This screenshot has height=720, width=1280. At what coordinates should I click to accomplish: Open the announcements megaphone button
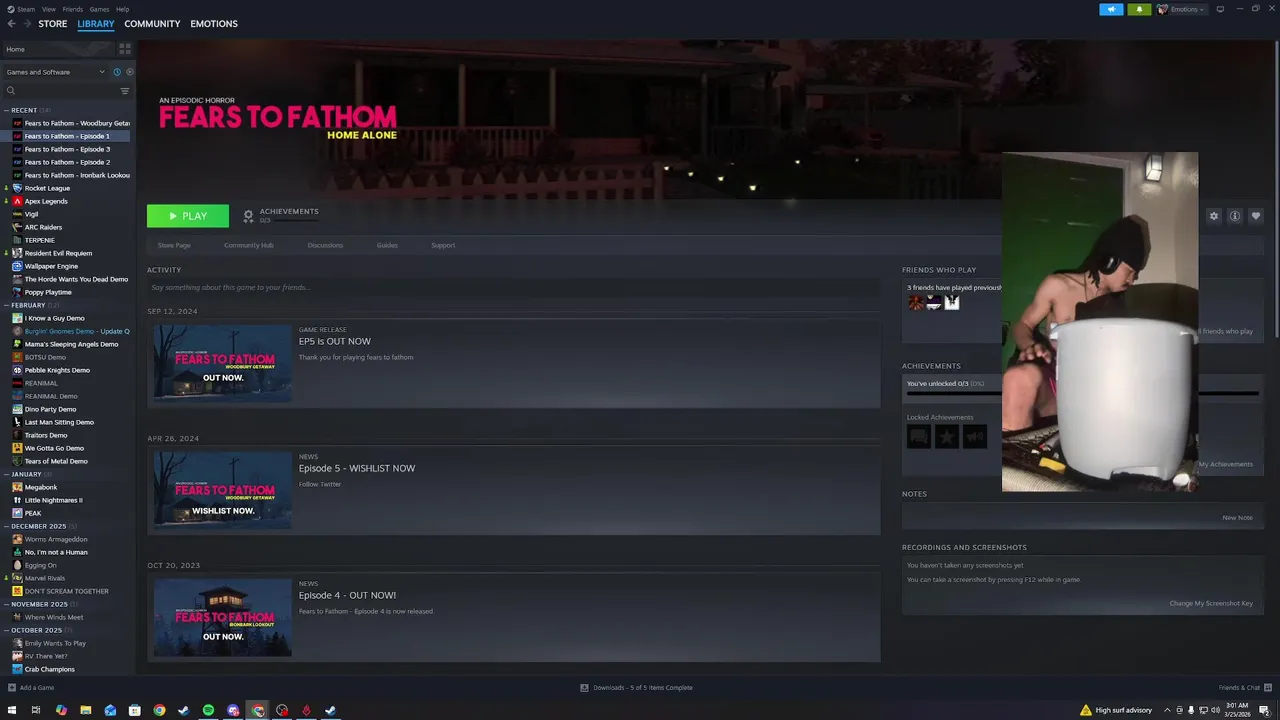(x=1111, y=9)
